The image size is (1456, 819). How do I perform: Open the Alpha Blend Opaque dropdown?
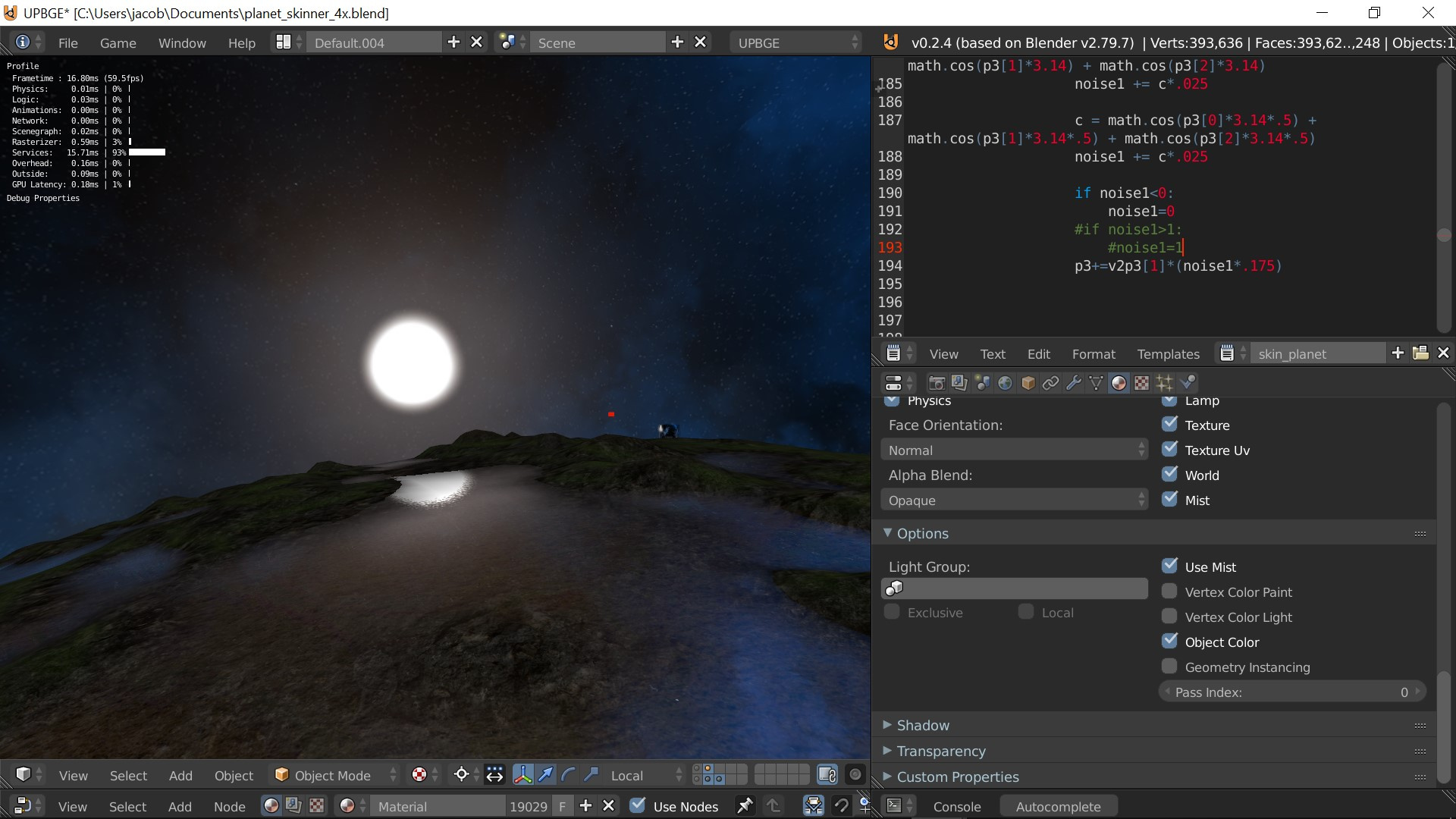(x=1014, y=500)
